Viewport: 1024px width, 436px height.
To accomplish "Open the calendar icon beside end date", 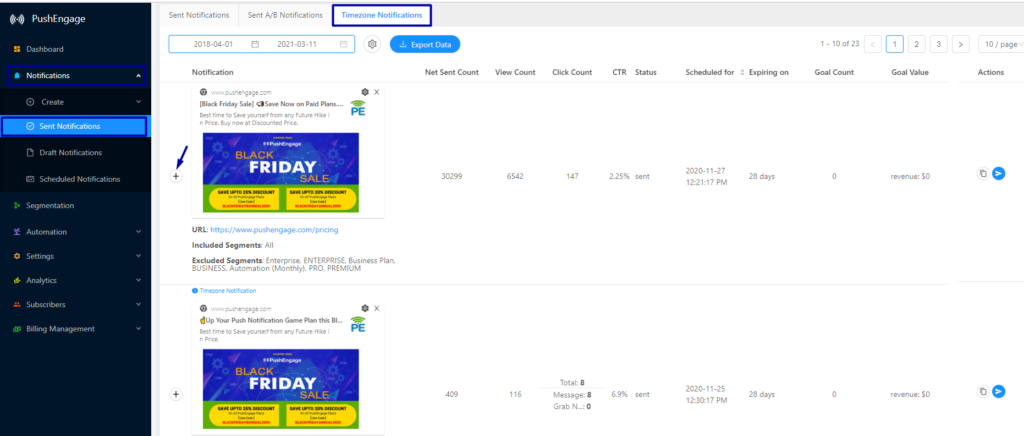I will tap(344, 44).
